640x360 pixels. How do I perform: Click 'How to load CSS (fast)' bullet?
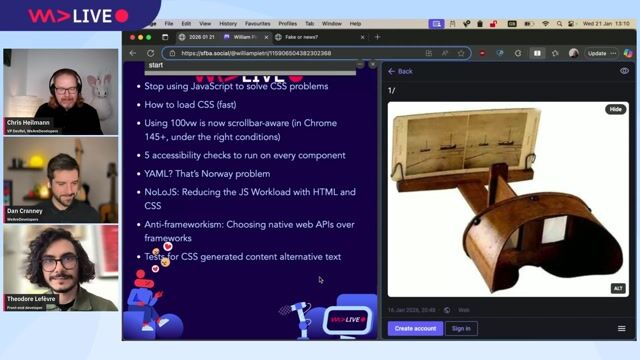click(x=190, y=105)
